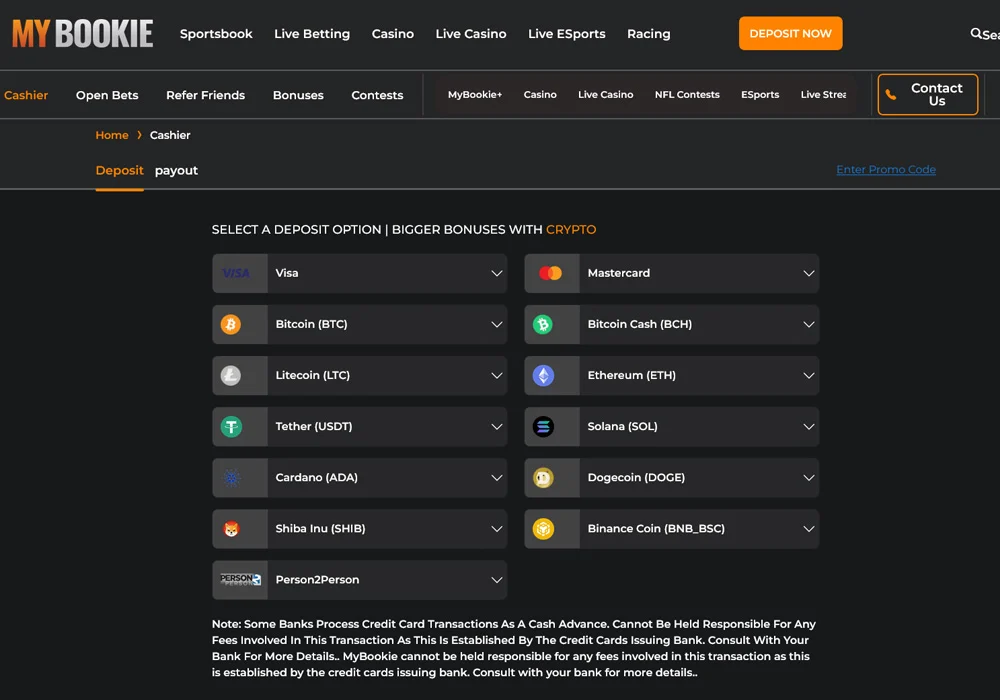Expand the Cardano (ADA) option chevron

497,478
